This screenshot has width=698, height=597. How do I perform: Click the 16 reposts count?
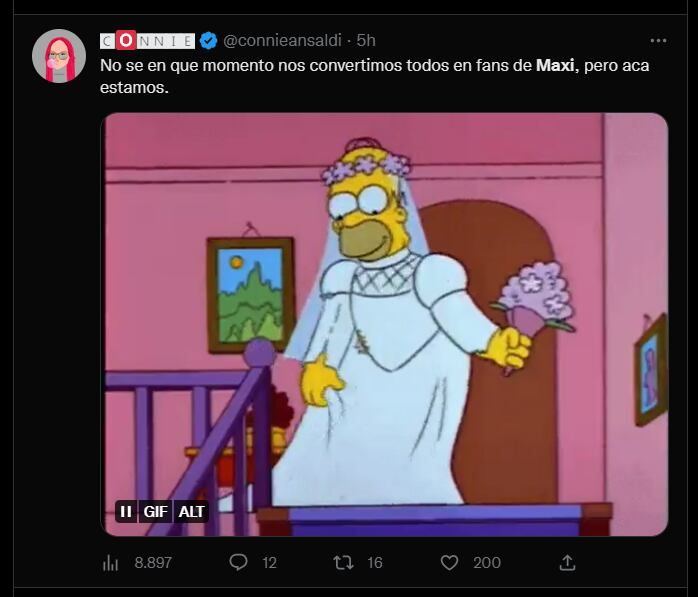pyautogui.click(x=374, y=563)
